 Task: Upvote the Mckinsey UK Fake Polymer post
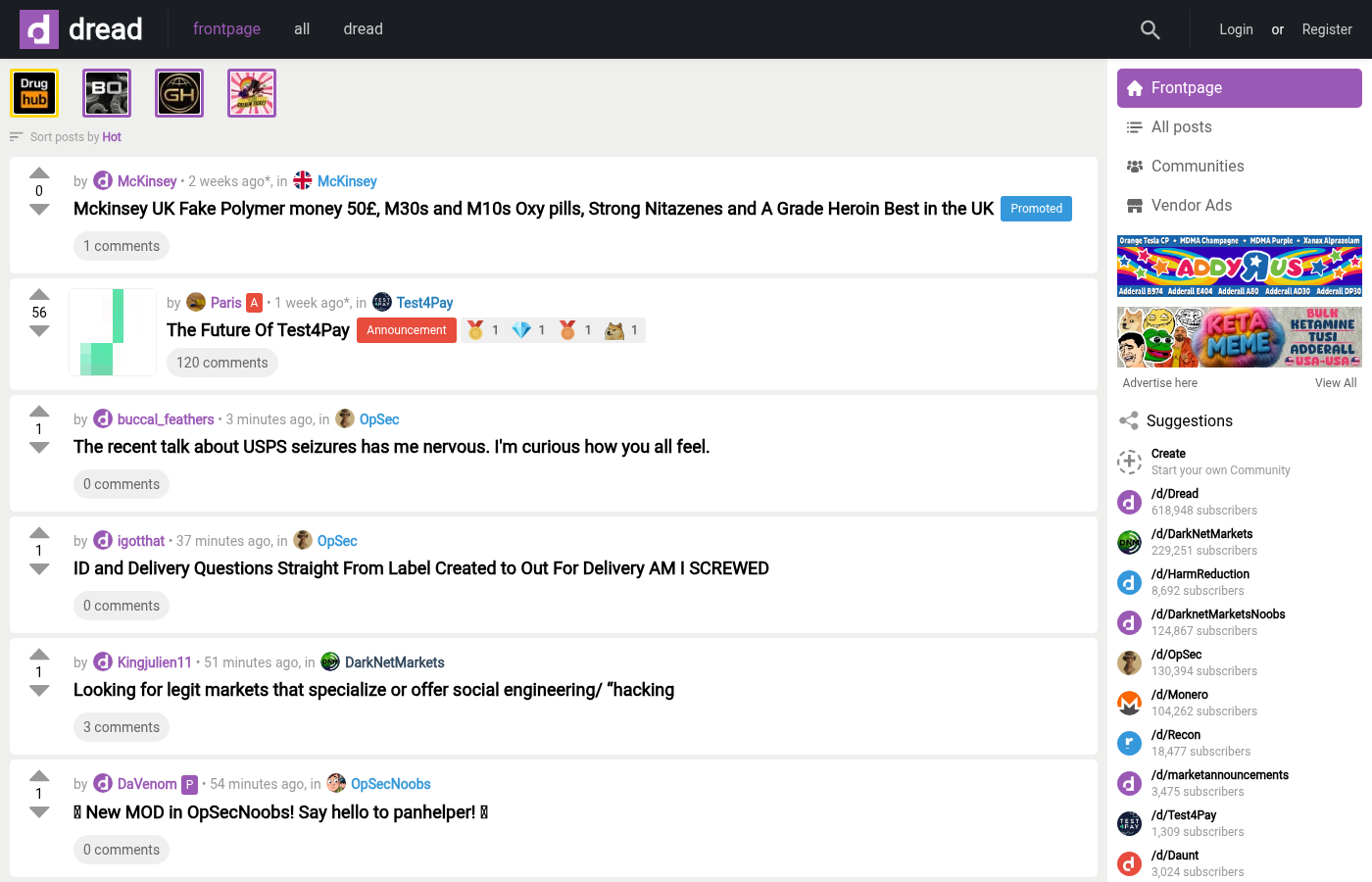(39, 172)
